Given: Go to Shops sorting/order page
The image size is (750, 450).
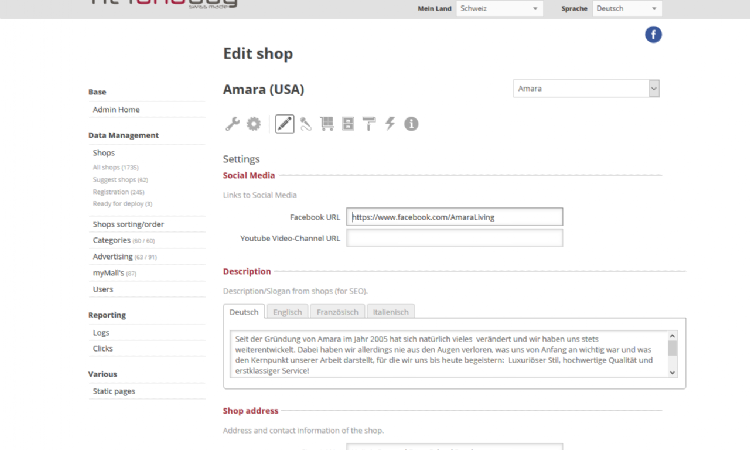Looking at the screenshot, I should click(128, 224).
